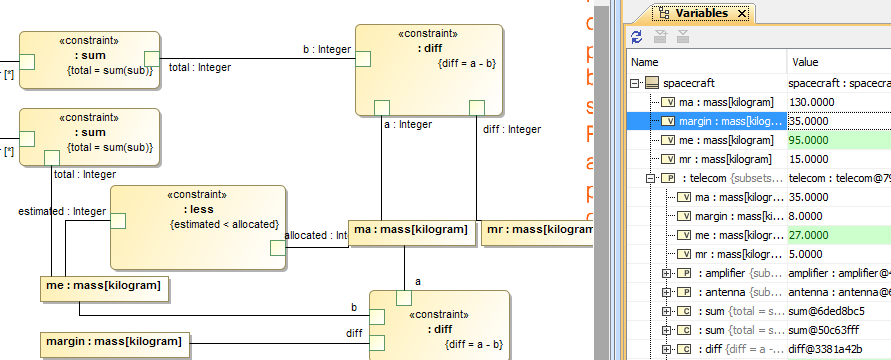Expand the amplifier part node
This screenshot has width=891, height=360.
coord(667,273)
